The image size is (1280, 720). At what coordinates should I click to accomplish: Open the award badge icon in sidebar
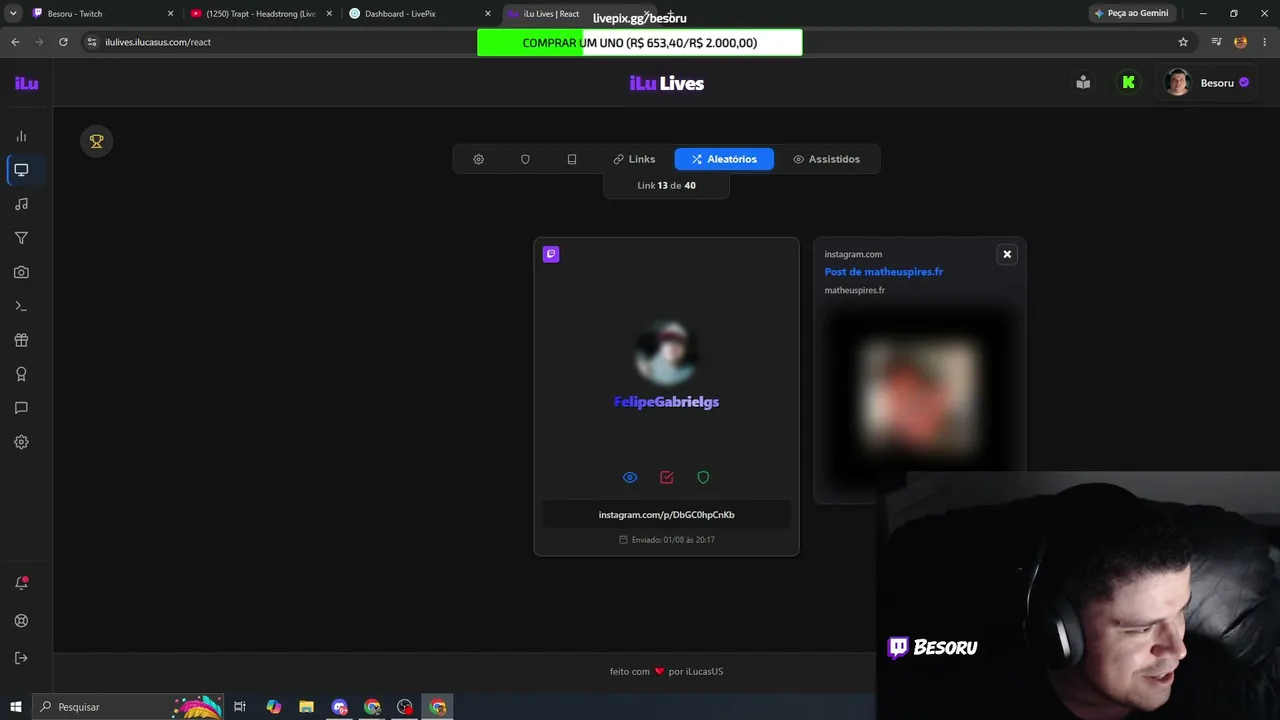[x=21, y=374]
